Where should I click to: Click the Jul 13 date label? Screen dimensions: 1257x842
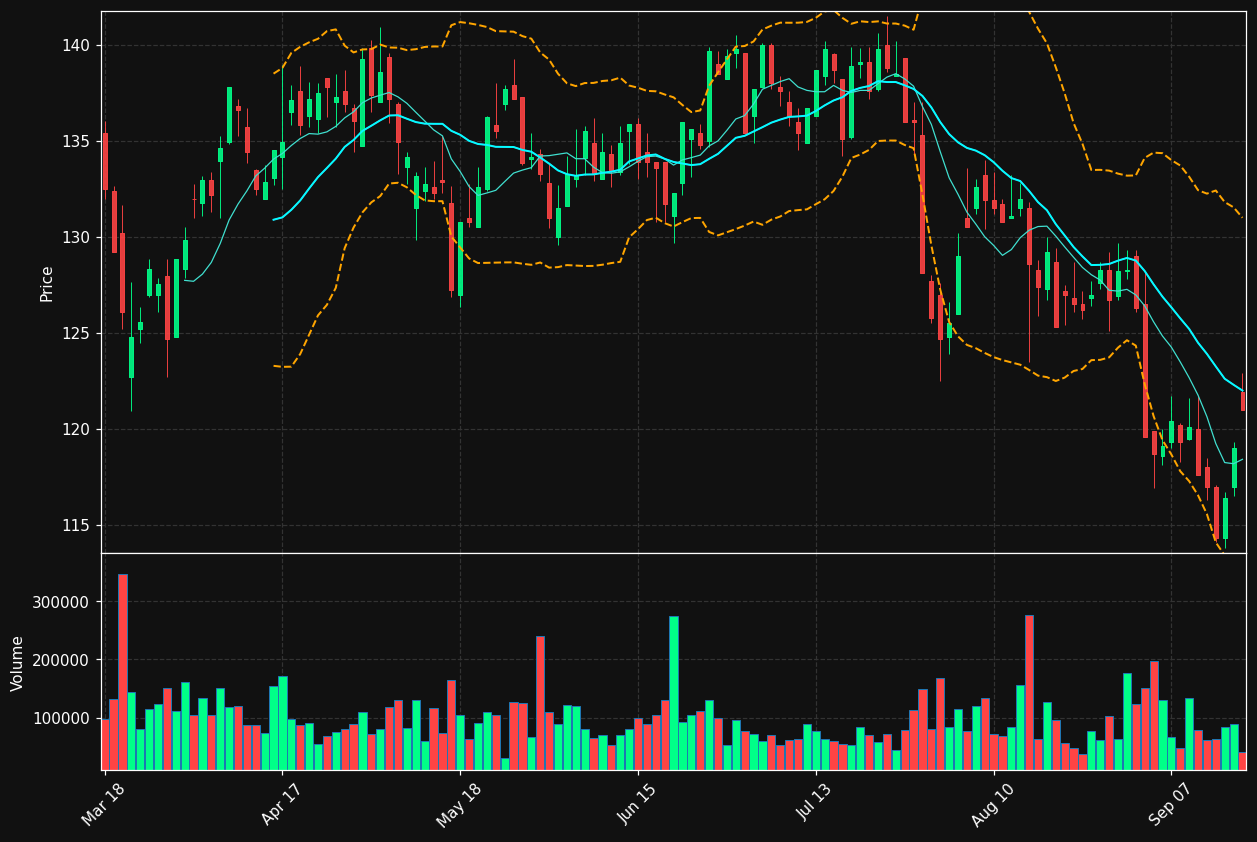816,803
